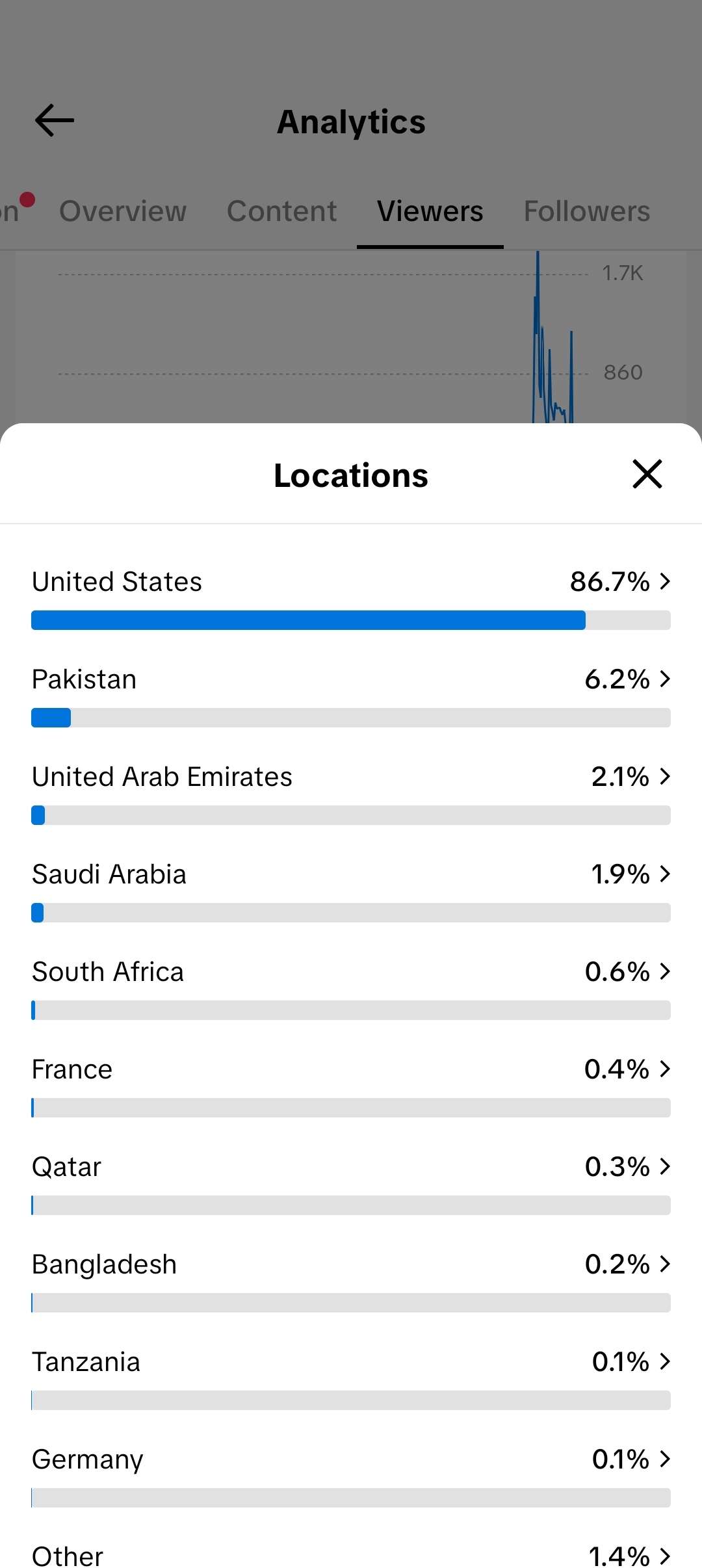This screenshot has height=1568, width=702.
Task: Select the Tanzania location row
Action: (x=351, y=1378)
